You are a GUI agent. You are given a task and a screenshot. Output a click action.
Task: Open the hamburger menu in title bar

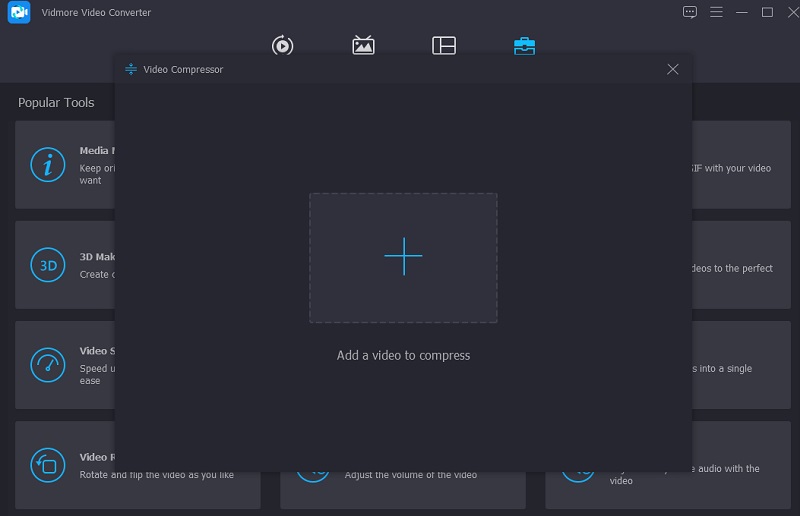pos(716,12)
